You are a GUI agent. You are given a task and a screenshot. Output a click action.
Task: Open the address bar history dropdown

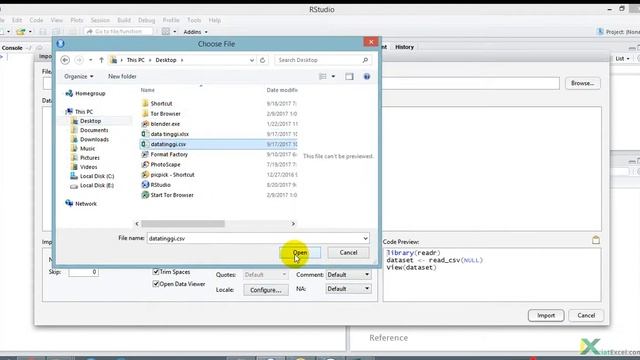tap(251, 60)
